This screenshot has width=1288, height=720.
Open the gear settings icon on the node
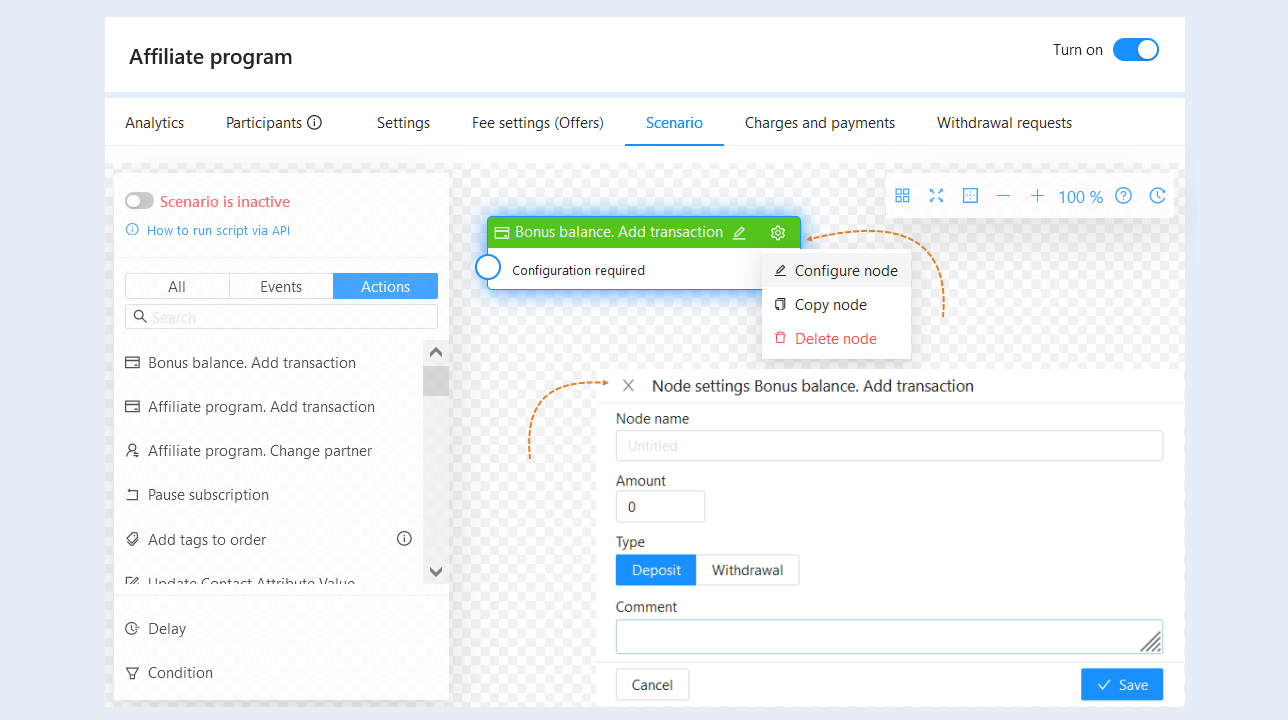[778, 233]
